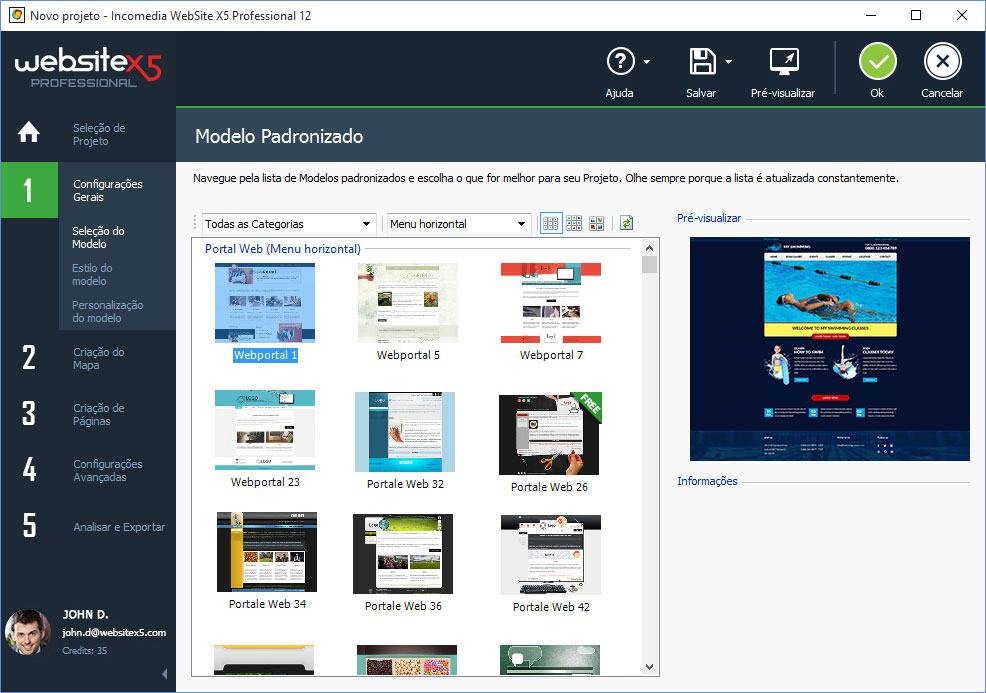Go to the home Seleção de Projeto icon
Viewport: 986px width, 693px height.
pyautogui.click(x=29, y=133)
